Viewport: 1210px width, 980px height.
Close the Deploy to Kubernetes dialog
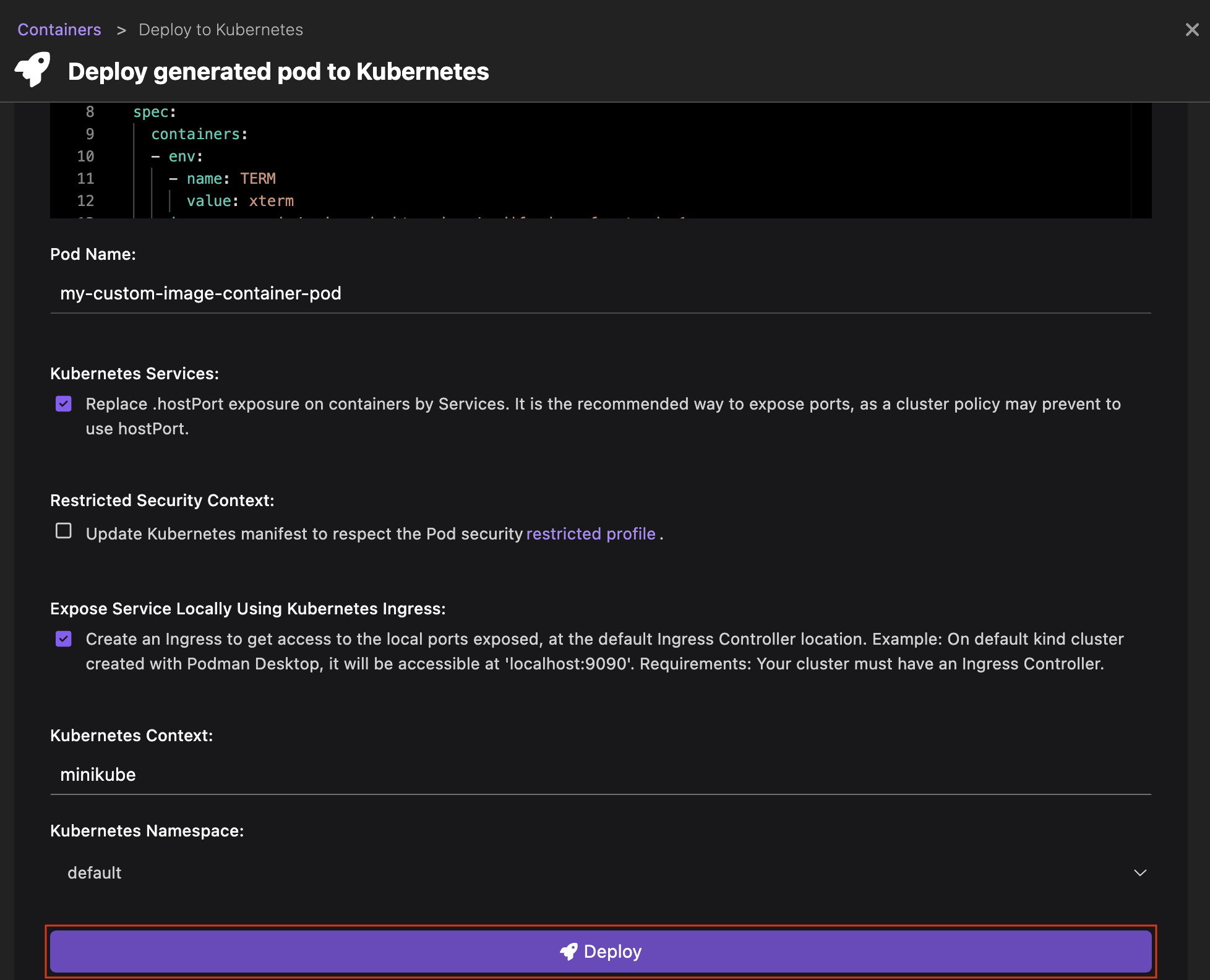(1191, 30)
